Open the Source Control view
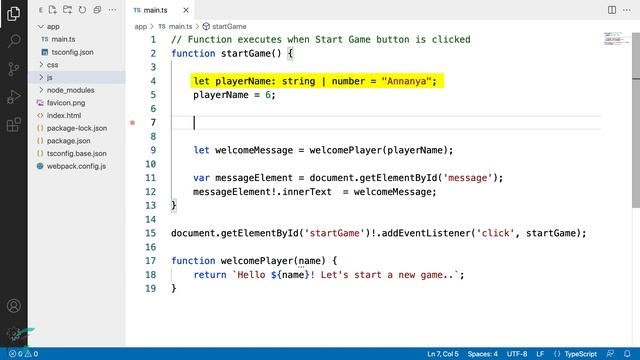This screenshot has width=640, height=360. [x=13, y=69]
